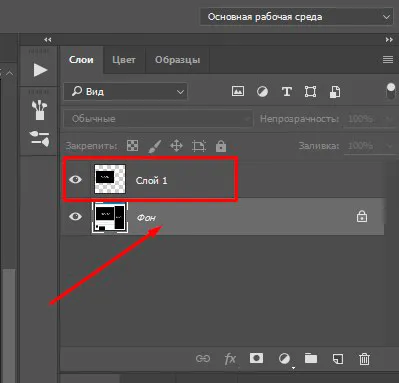Open the Основная рабочая среда workspace dropdown

click(296, 17)
